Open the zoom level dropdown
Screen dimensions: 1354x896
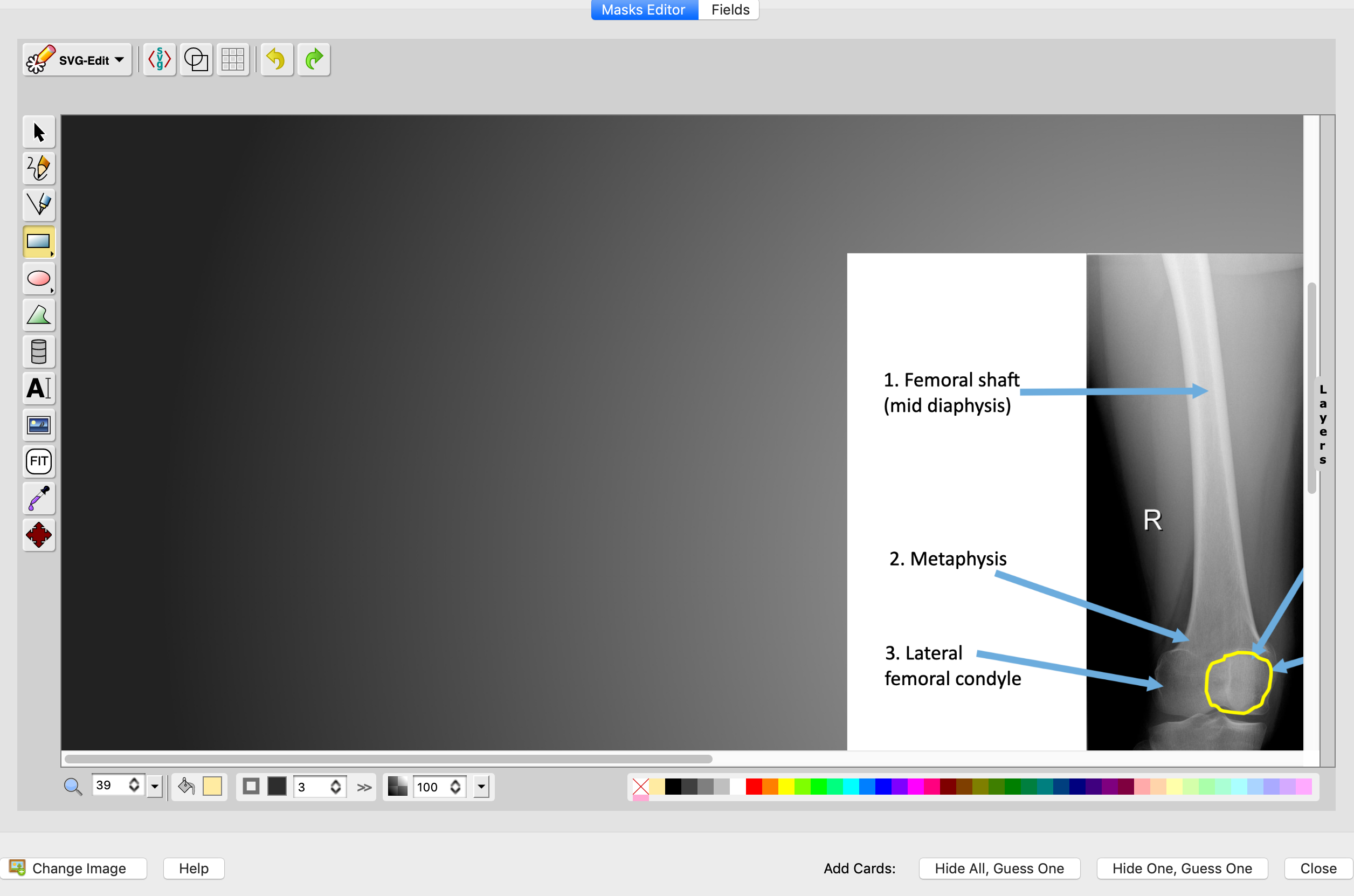tap(155, 785)
